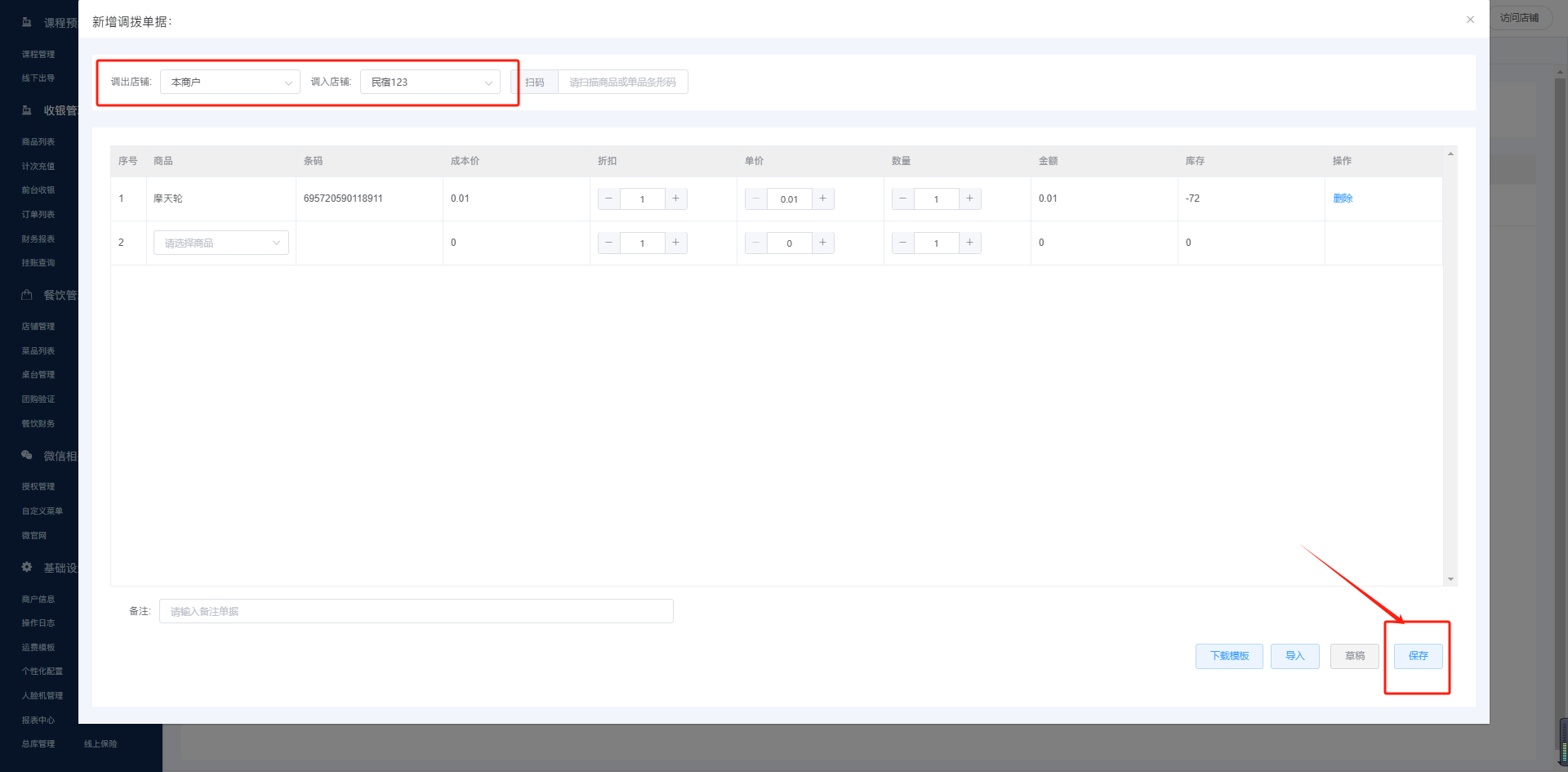Screen dimensions: 1568x772
Task: Open the 调出店铺 dropdown showing 本商户
Action: (229, 83)
